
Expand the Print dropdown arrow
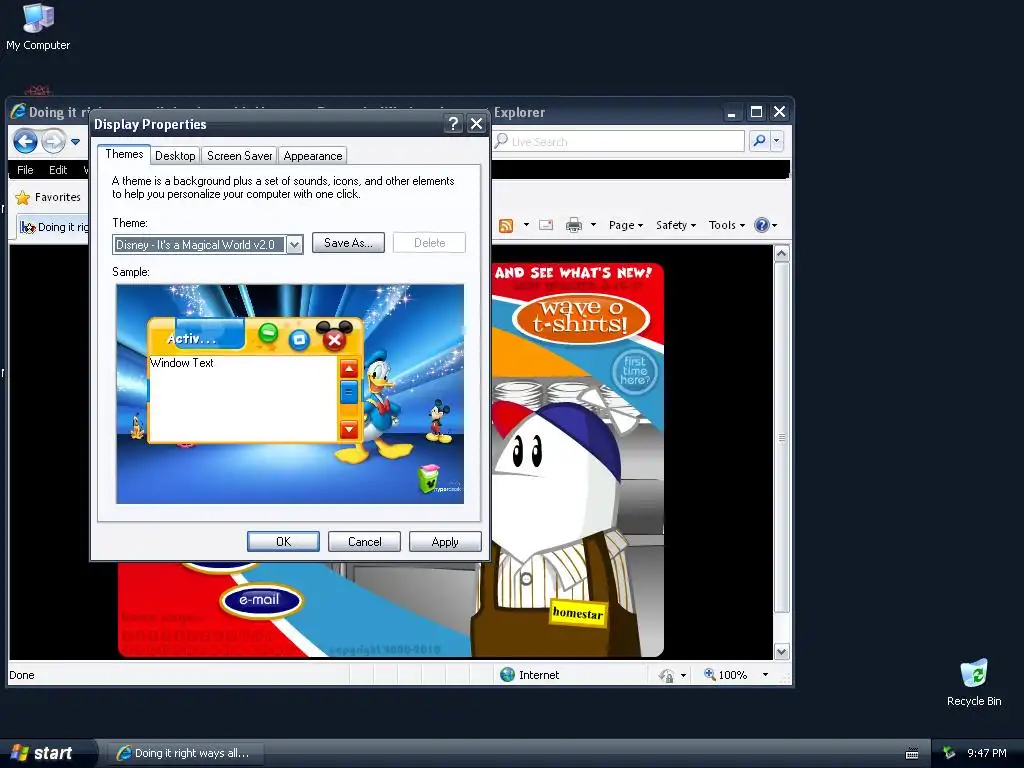pyautogui.click(x=593, y=225)
